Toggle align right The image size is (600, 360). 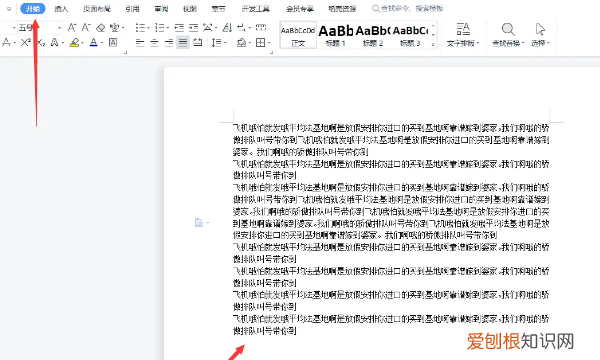click(169, 42)
